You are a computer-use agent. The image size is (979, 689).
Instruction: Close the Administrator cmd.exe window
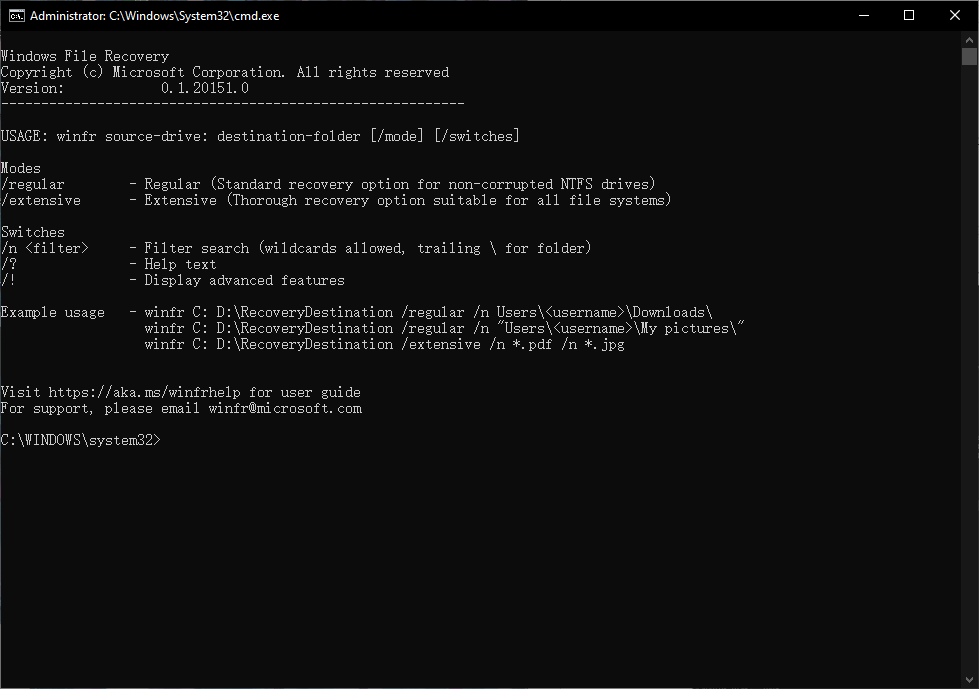(955, 16)
